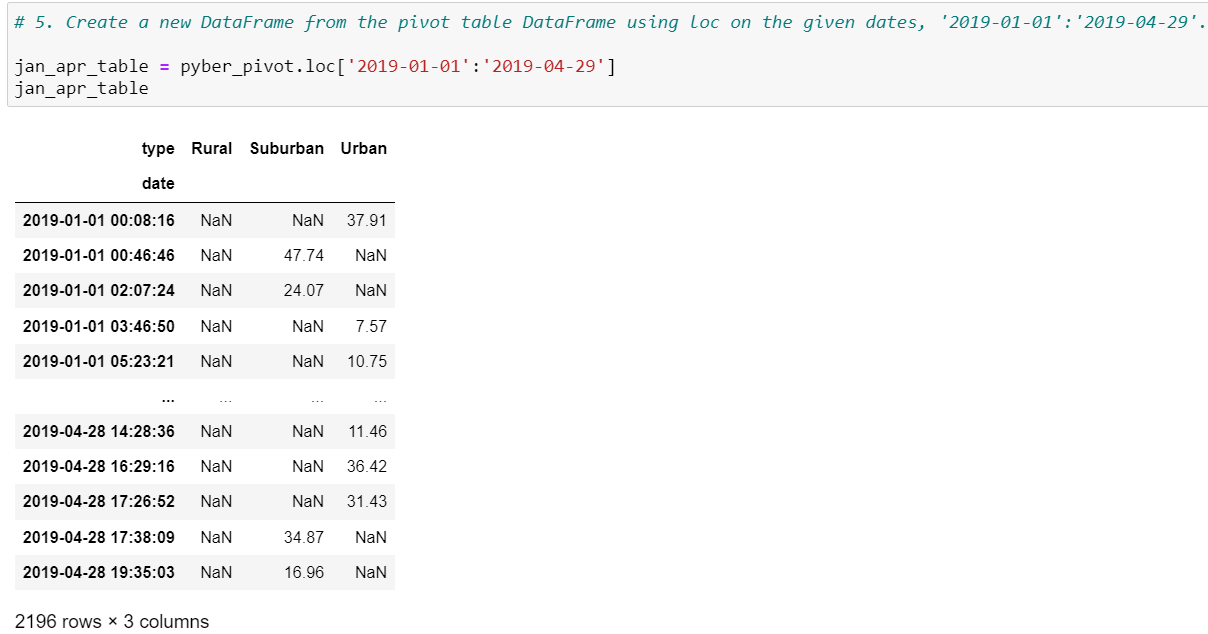Image resolution: width=1208 pixels, height=634 pixels.
Task: Select the 'Suburban' column header
Action: click(287, 148)
